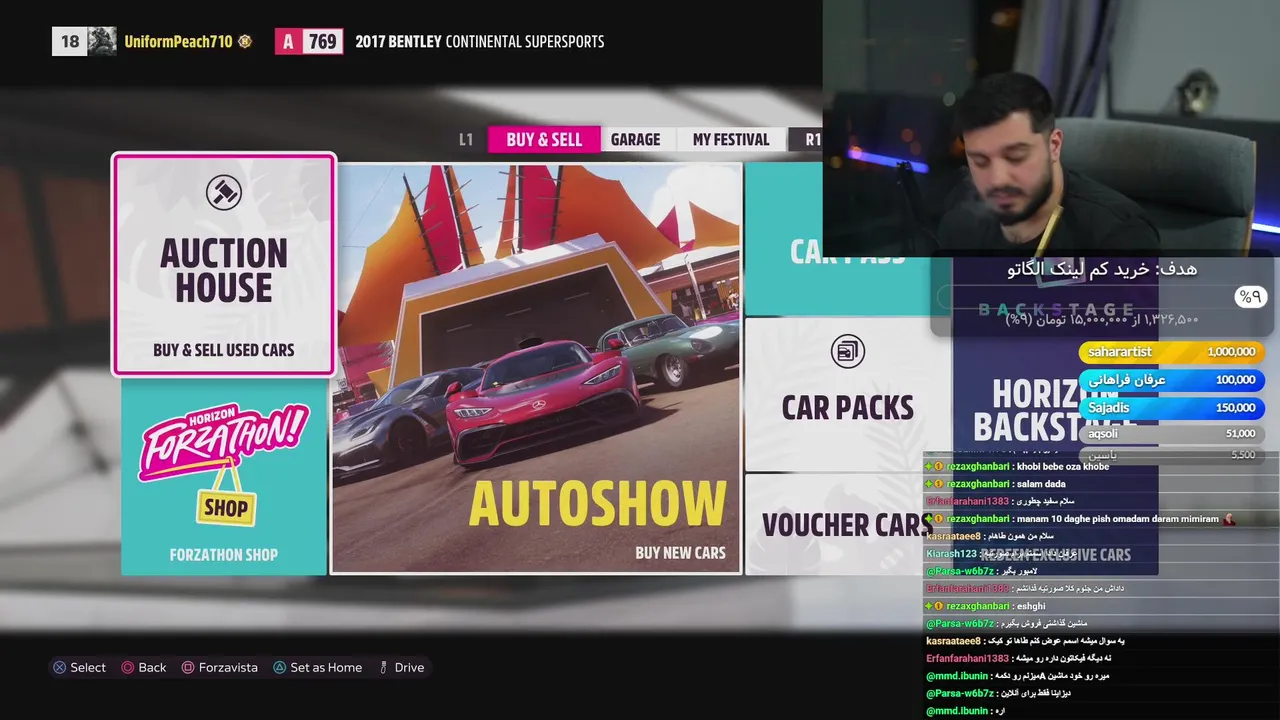Switch to the Buy & Sell tab

pyautogui.click(x=544, y=140)
